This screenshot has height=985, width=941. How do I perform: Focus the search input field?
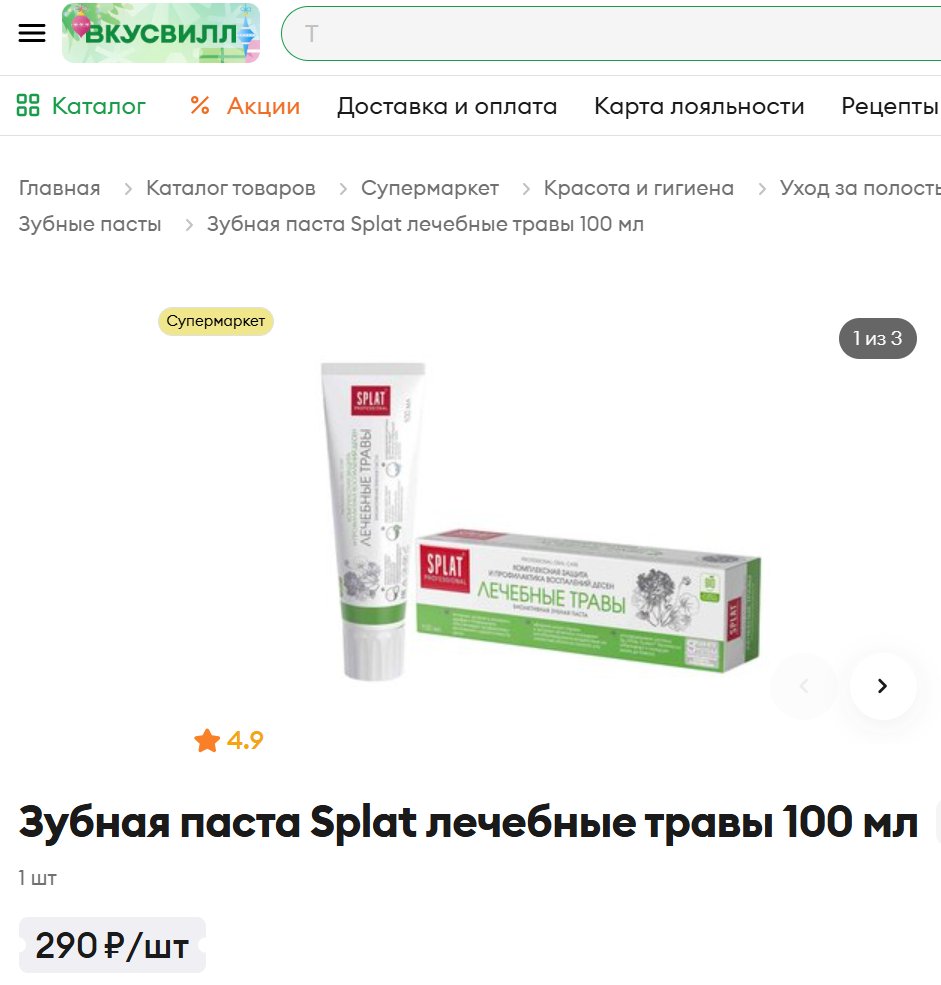click(611, 33)
